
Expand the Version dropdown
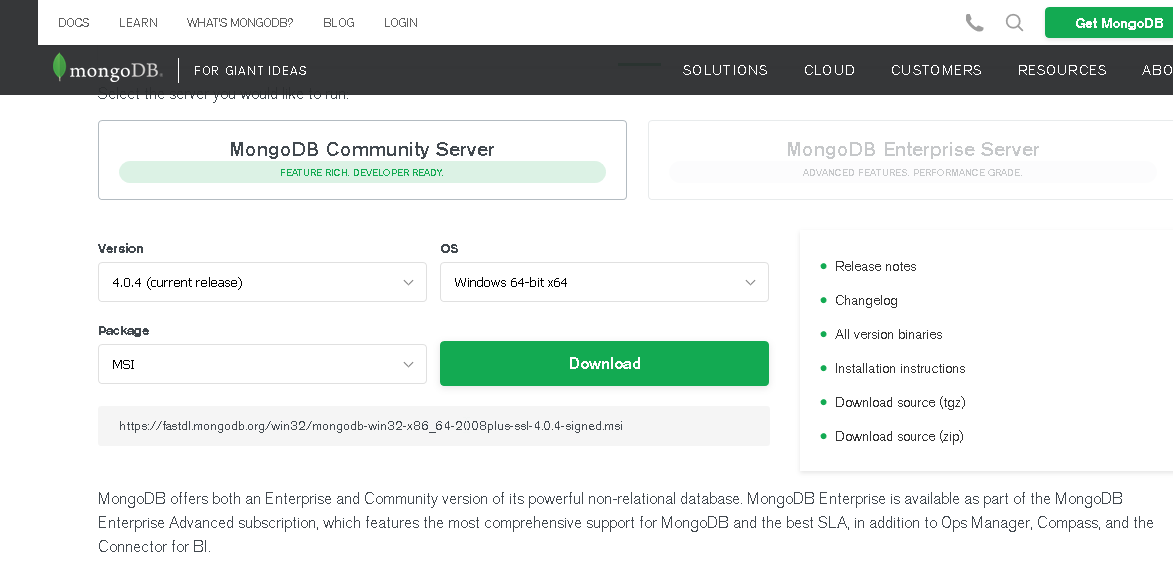tap(262, 282)
